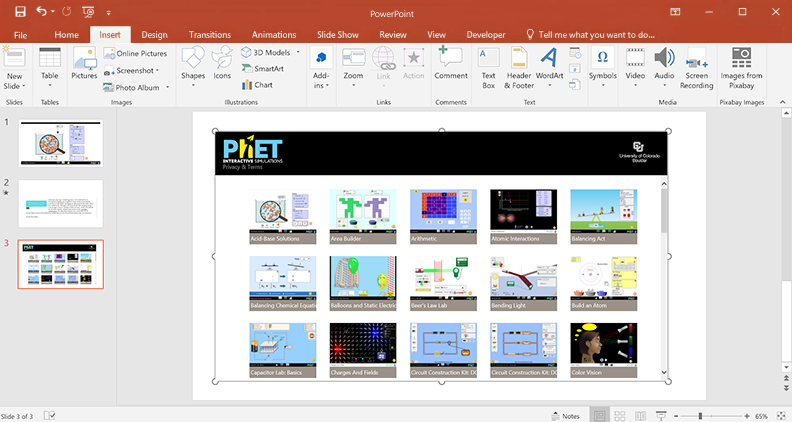
Task: Open the Screenshot dropdown
Action: 132,71
